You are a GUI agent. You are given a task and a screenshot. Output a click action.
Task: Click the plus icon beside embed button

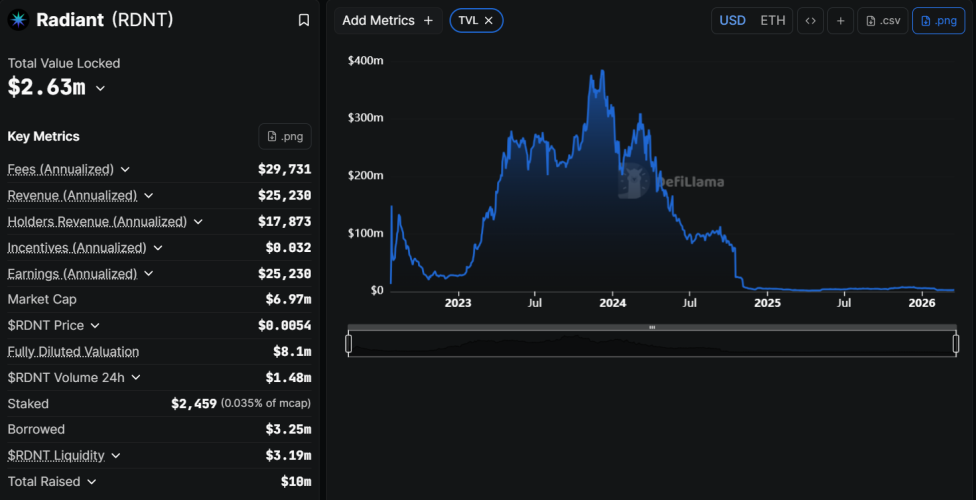(x=840, y=20)
